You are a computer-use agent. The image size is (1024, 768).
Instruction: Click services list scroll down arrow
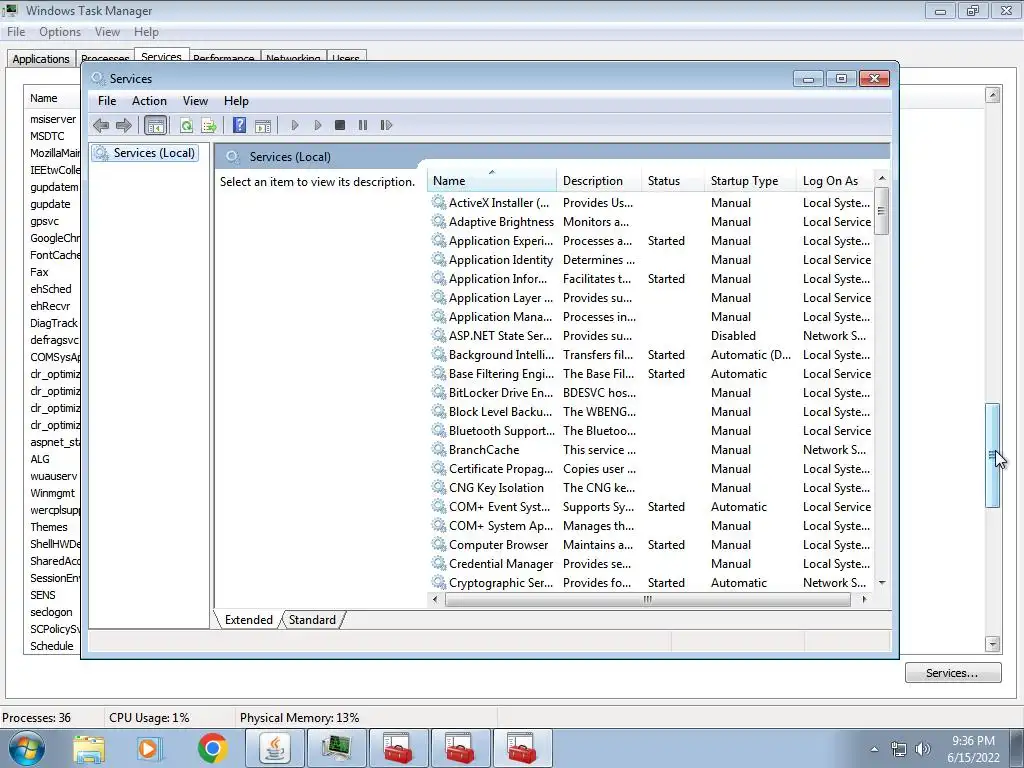pos(882,583)
